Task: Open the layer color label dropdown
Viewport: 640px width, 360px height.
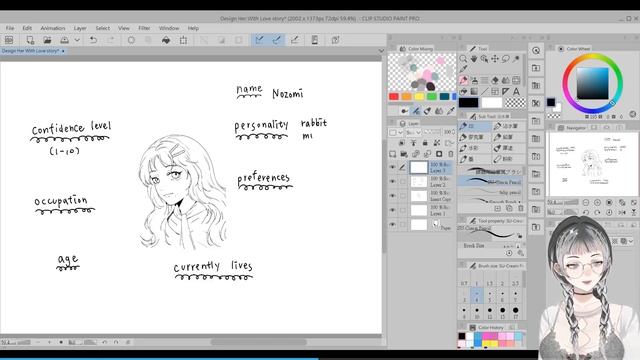Action: pyautogui.click(x=396, y=132)
